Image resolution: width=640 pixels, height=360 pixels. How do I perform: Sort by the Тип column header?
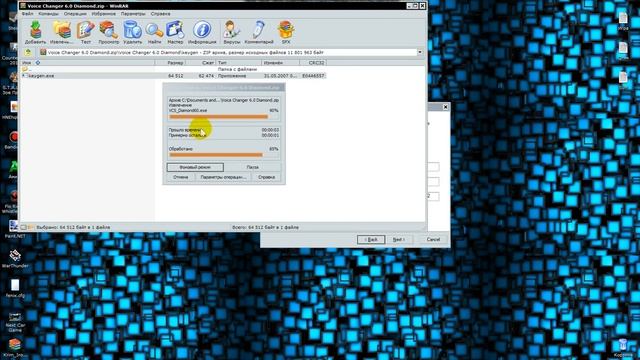[239, 63]
